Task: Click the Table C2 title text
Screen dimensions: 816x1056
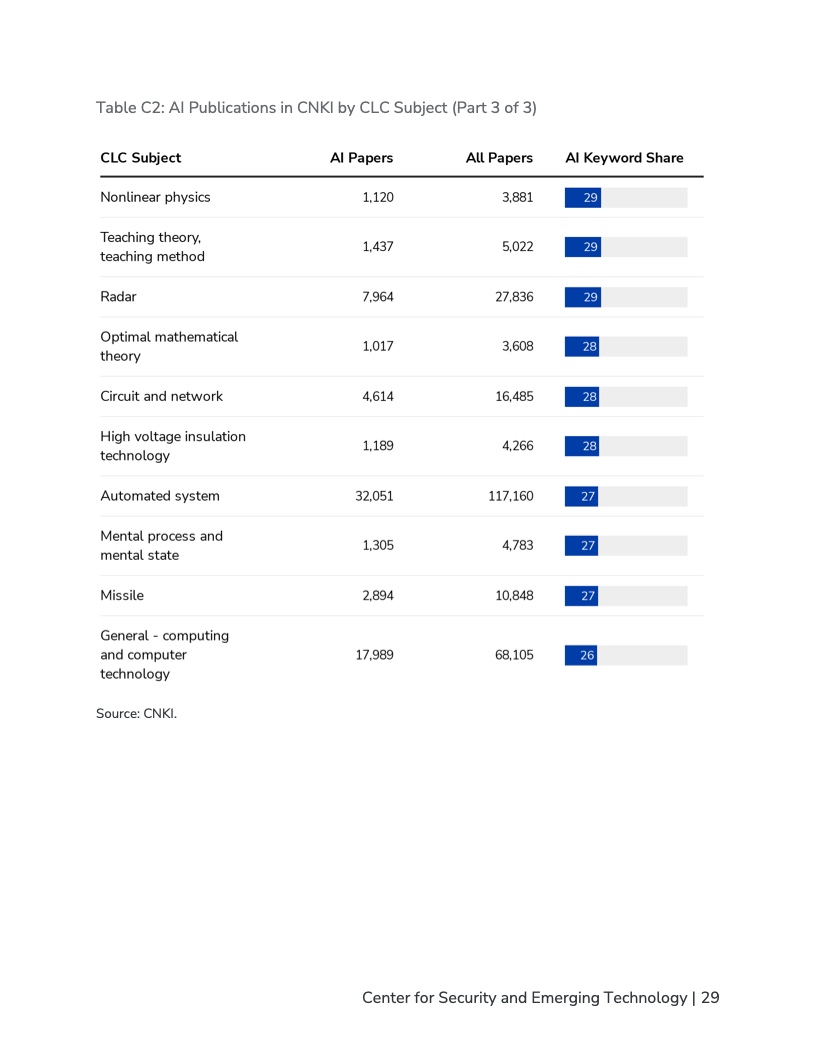Action: [316, 108]
